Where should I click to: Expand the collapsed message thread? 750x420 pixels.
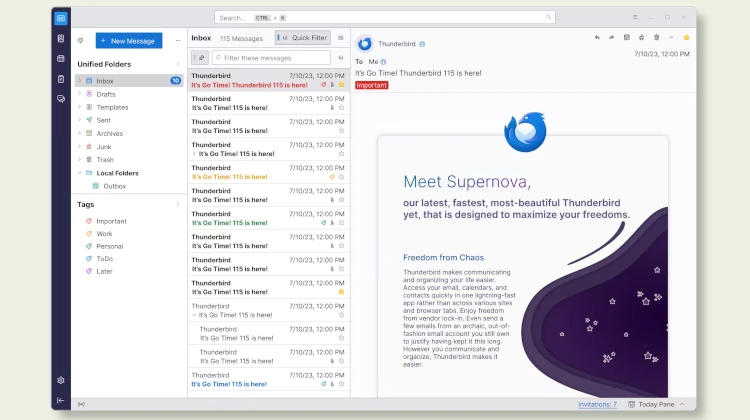tap(194, 154)
